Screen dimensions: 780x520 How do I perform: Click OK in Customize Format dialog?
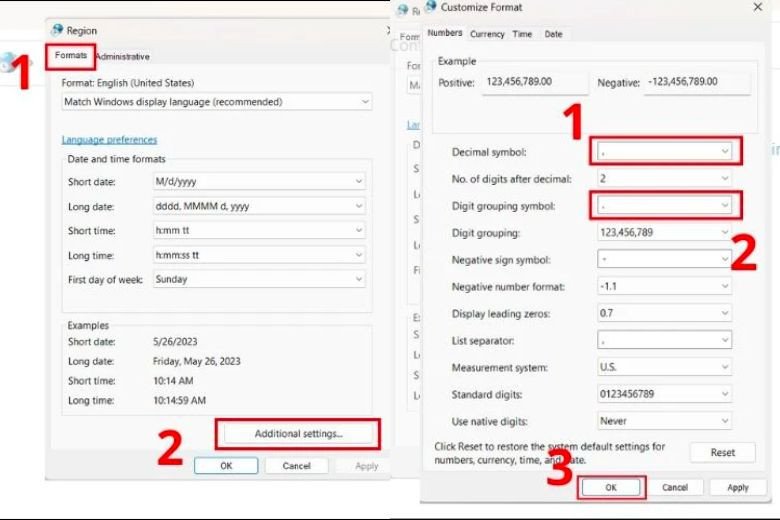[611, 488]
